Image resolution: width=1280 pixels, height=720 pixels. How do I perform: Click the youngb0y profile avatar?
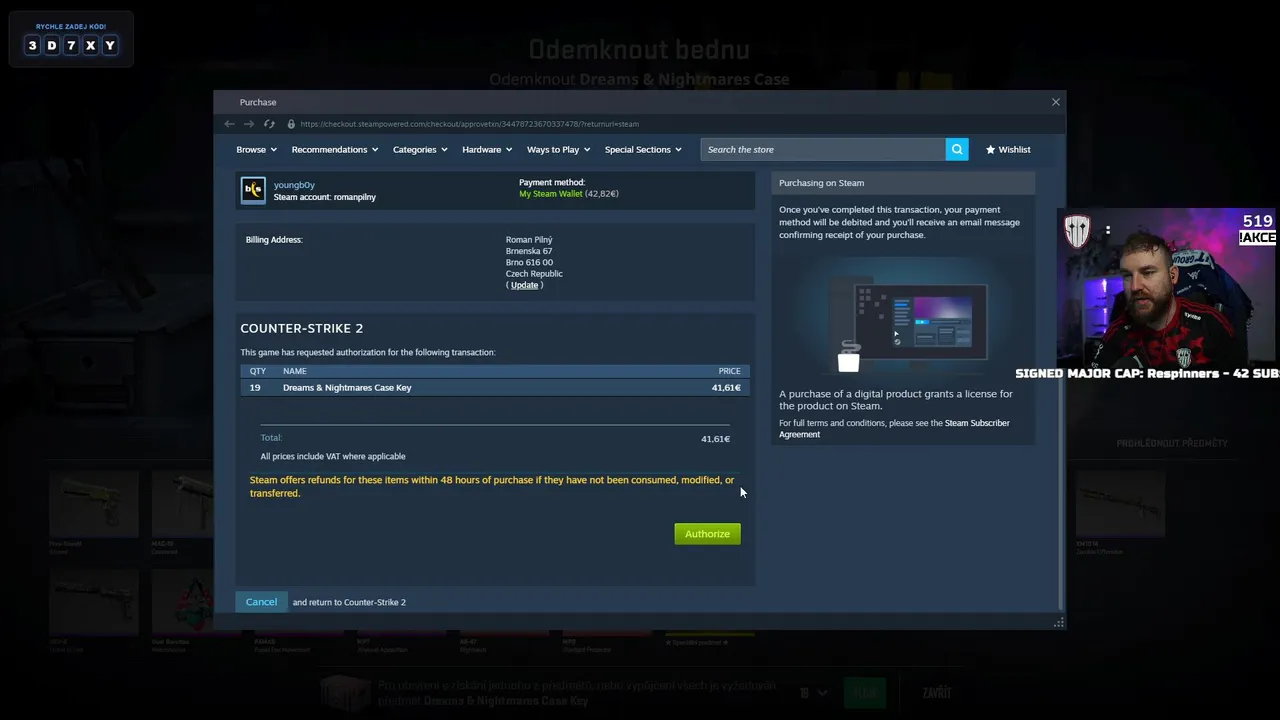pos(253,189)
